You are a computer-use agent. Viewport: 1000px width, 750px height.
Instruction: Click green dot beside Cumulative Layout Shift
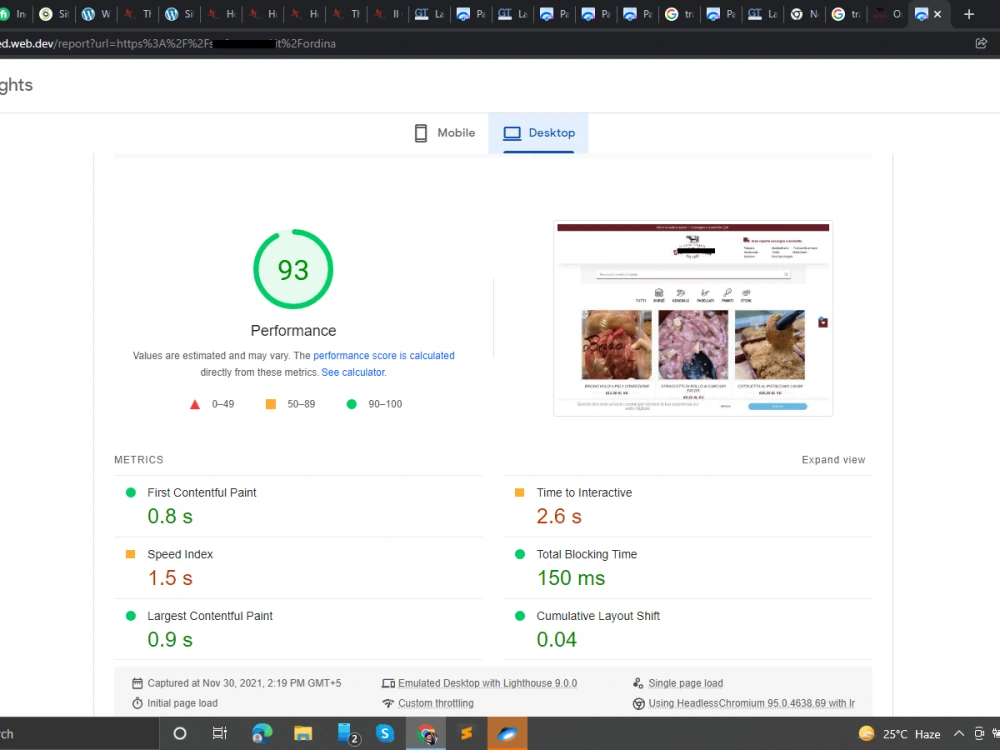coord(520,616)
